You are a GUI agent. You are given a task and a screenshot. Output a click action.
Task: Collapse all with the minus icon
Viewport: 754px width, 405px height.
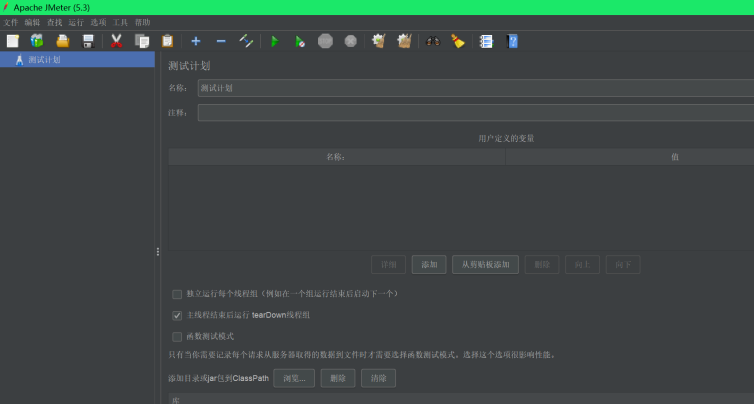tap(221, 41)
